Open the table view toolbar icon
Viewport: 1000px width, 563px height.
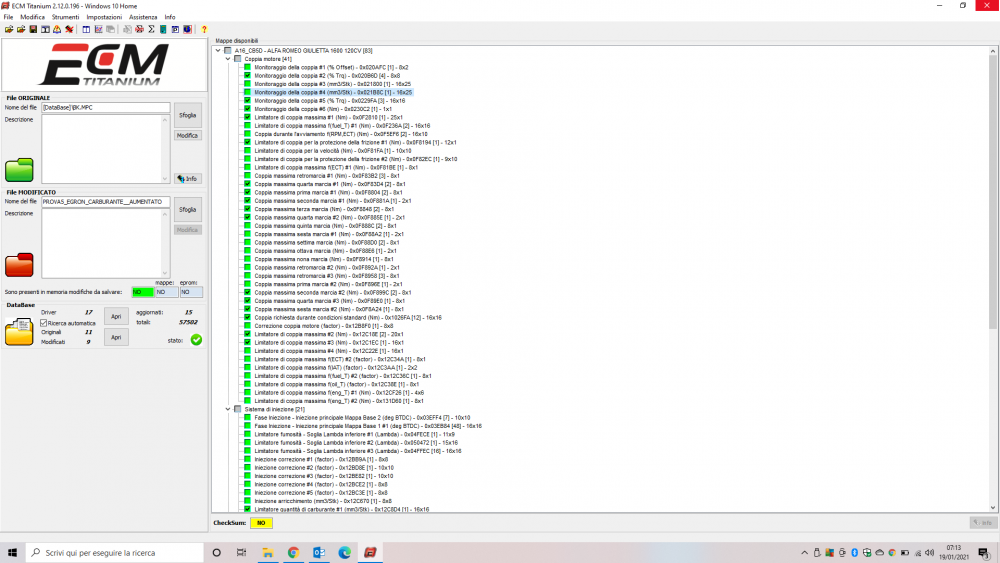pyautogui.click(x=86, y=29)
